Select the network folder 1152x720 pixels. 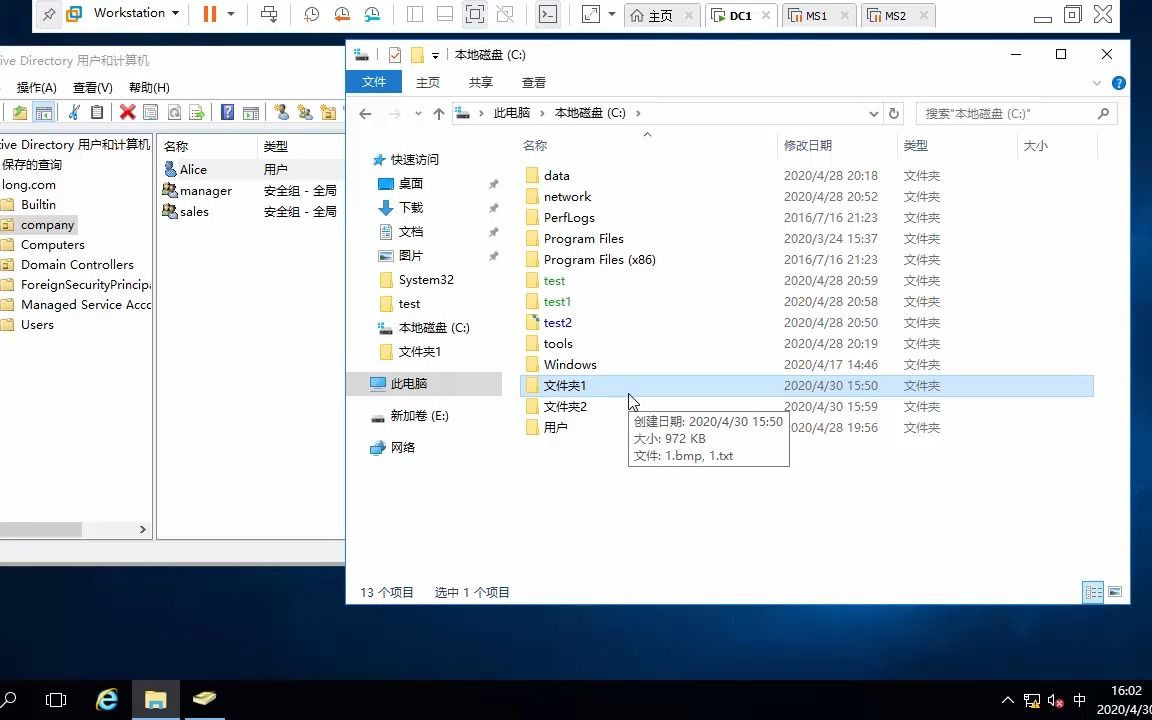tap(567, 197)
